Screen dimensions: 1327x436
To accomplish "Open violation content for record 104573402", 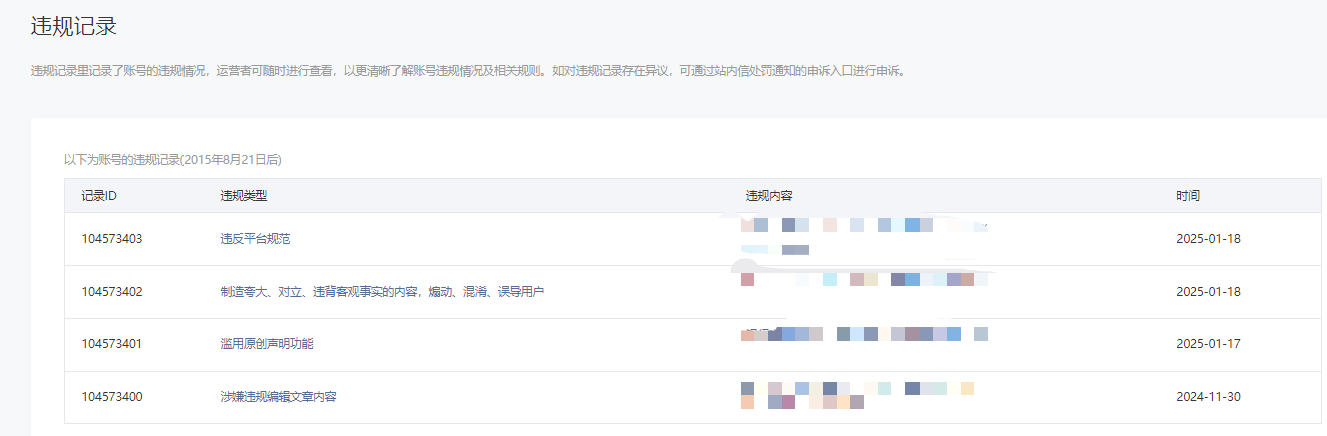I will click(864, 280).
